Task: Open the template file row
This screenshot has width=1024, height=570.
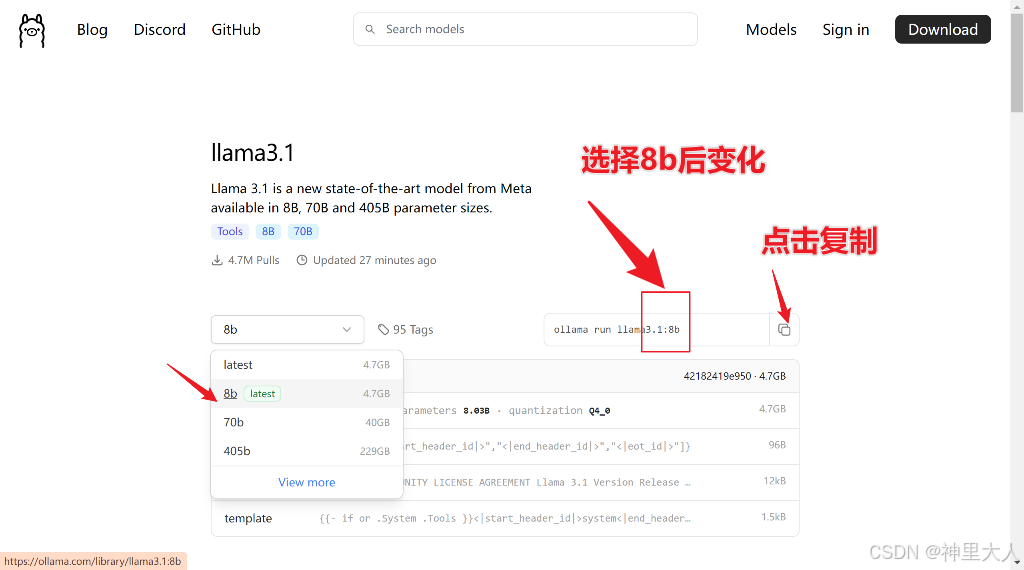Action: point(505,518)
